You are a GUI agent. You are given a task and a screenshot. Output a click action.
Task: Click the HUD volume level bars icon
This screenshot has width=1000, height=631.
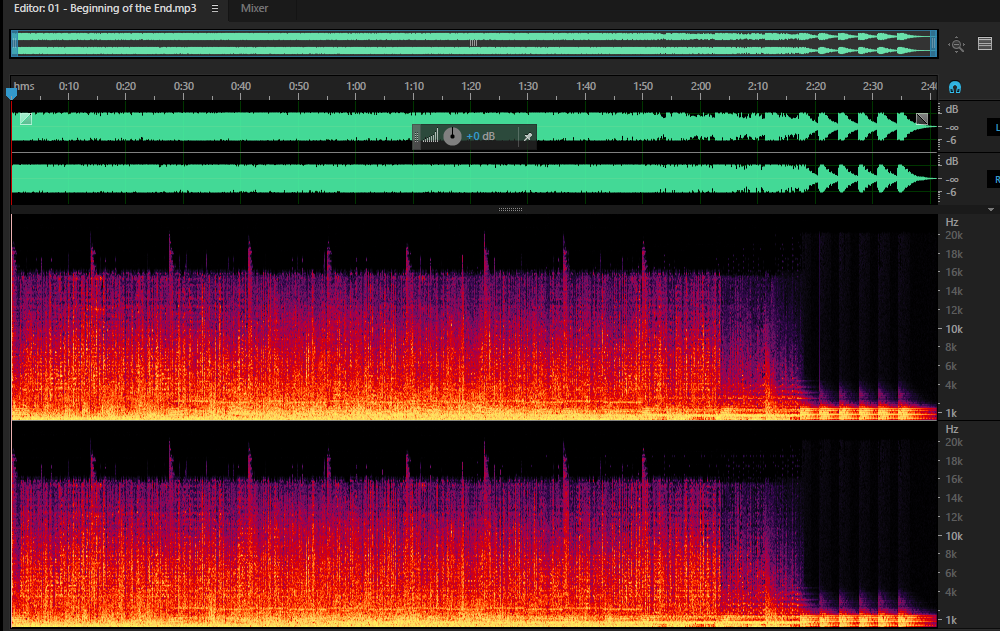(x=431, y=136)
